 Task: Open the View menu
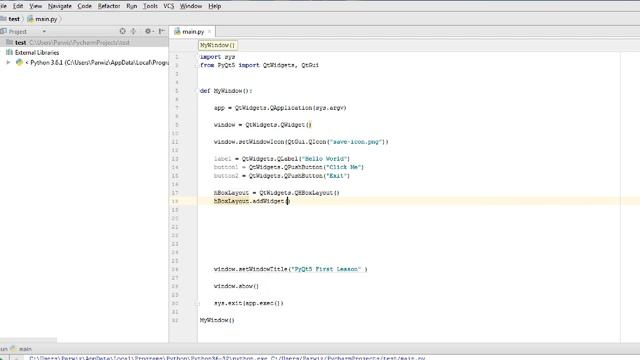click(x=36, y=6)
